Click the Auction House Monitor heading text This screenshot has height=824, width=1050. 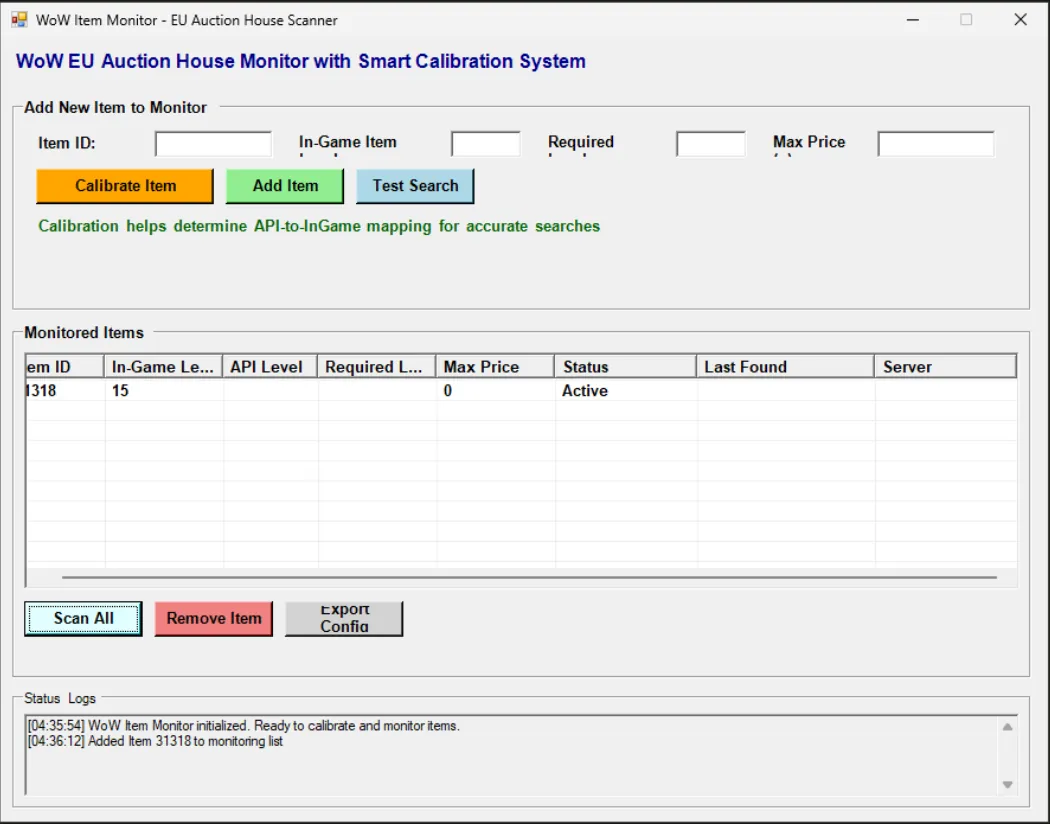301,61
